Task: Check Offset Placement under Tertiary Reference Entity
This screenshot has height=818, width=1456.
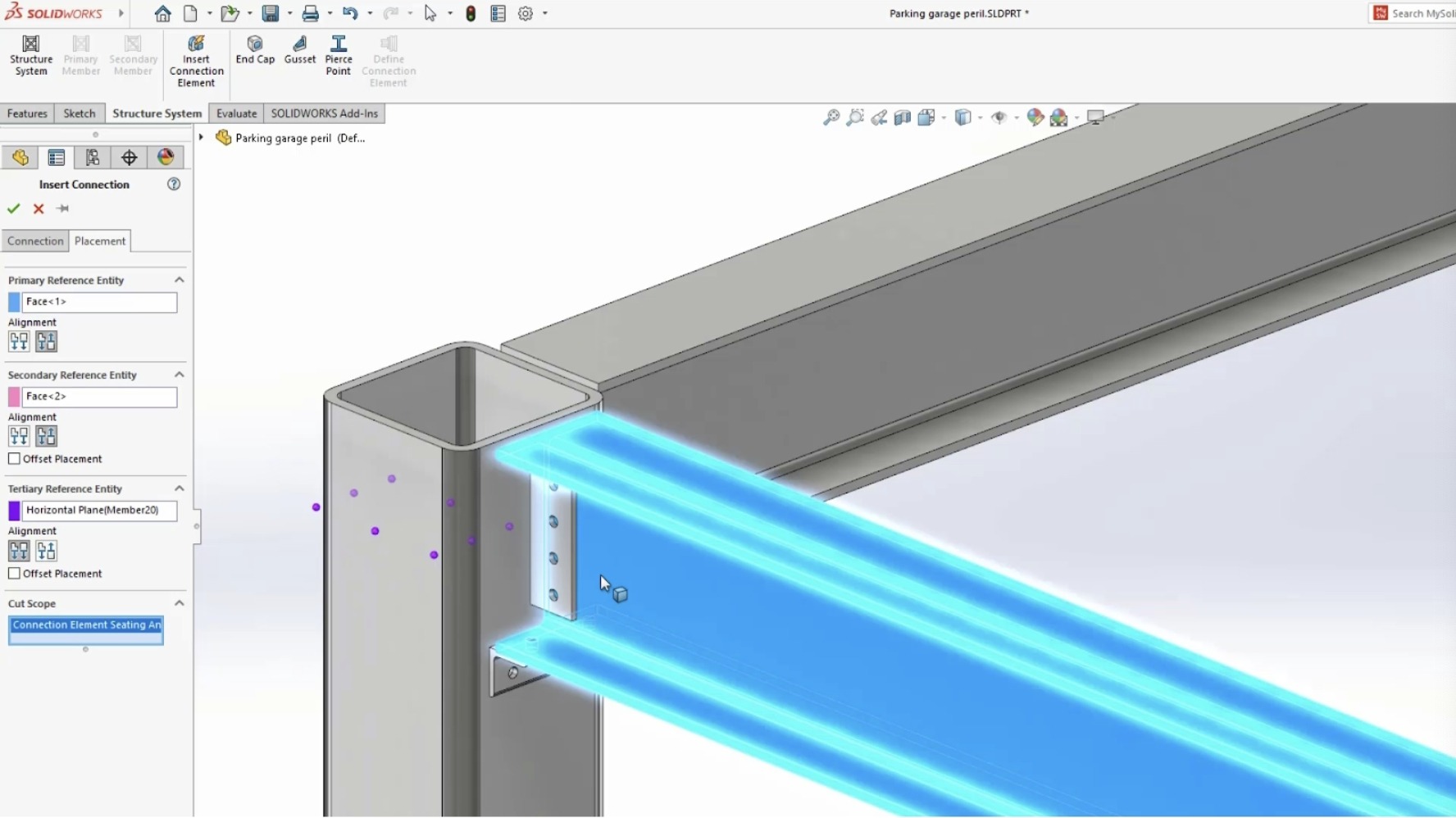Action: (14, 573)
